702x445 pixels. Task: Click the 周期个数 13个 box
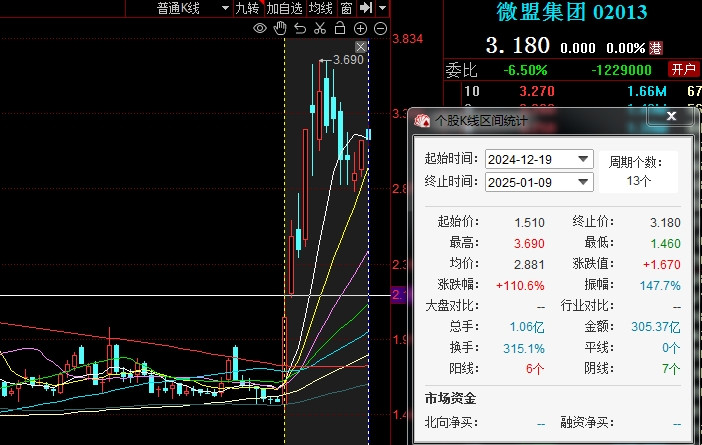638,172
